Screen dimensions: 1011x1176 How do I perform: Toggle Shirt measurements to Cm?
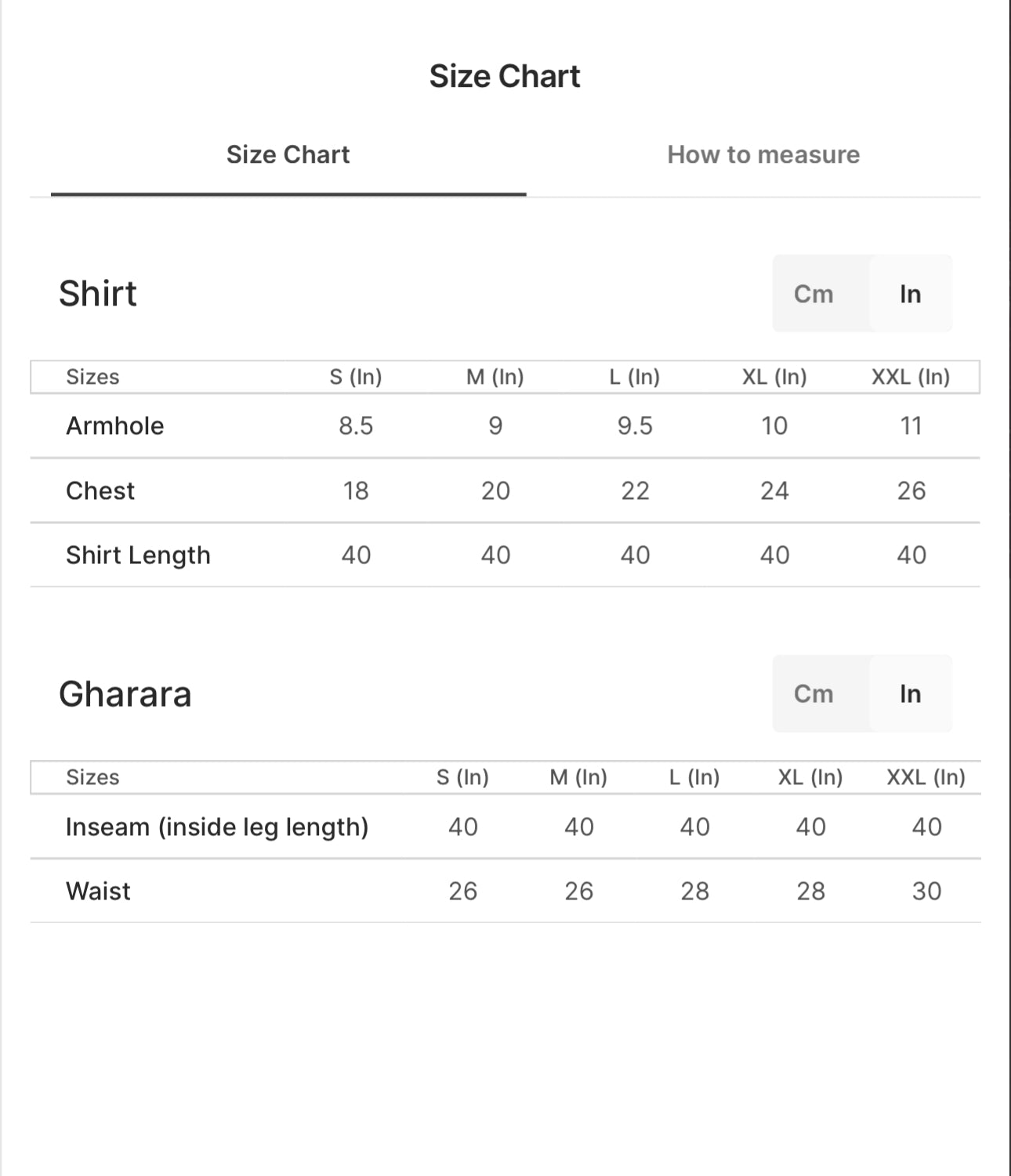(x=814, y=294)
